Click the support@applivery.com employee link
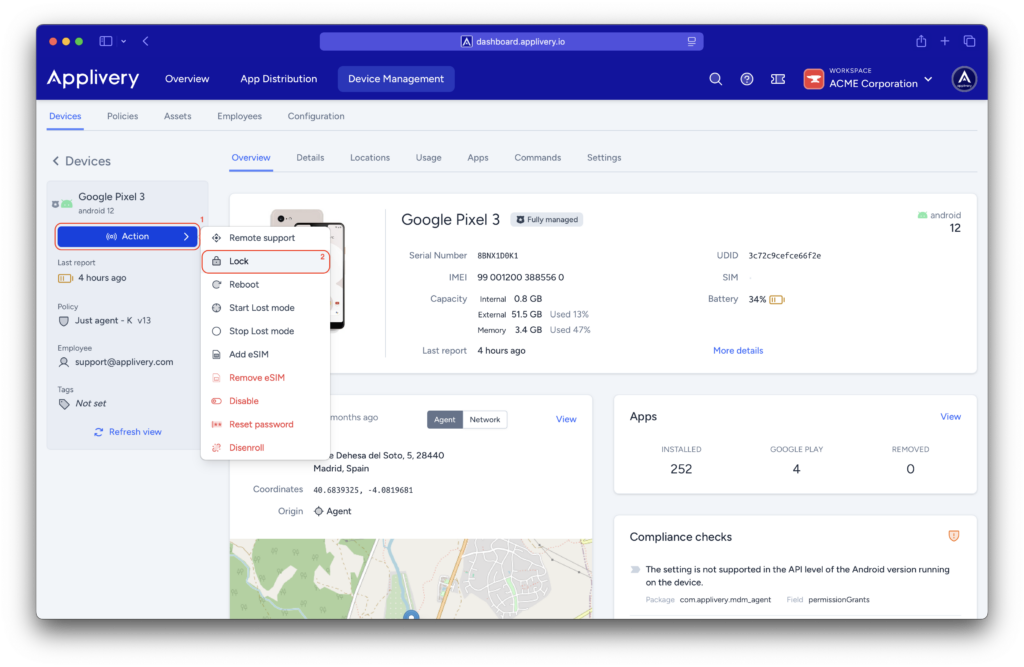The width and height of the screenshot is (1024, 667). [124, 362]
